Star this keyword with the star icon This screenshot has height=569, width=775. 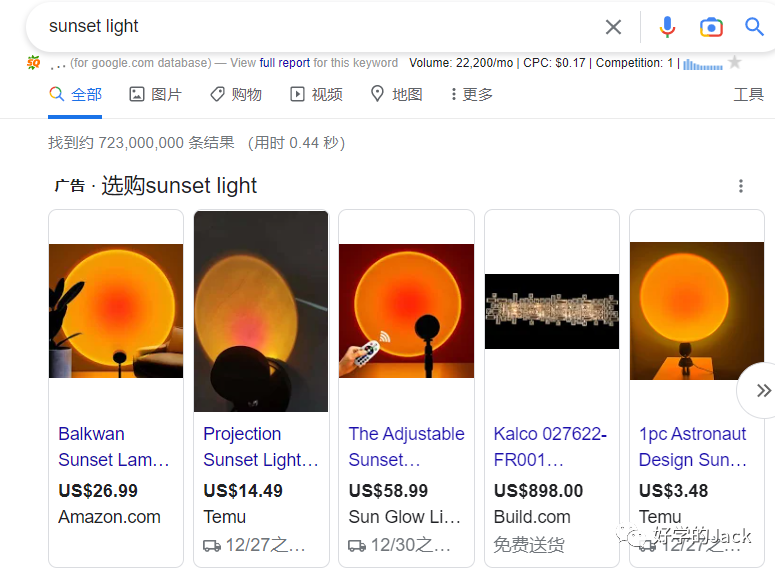[x=735, y=63]
